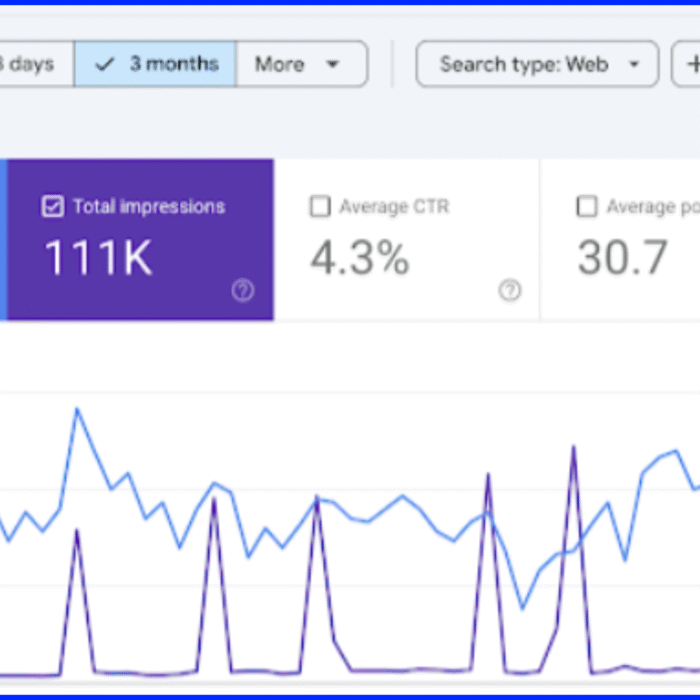Enable the Average position checkbox
700x700 pixels.
point(587,207)
